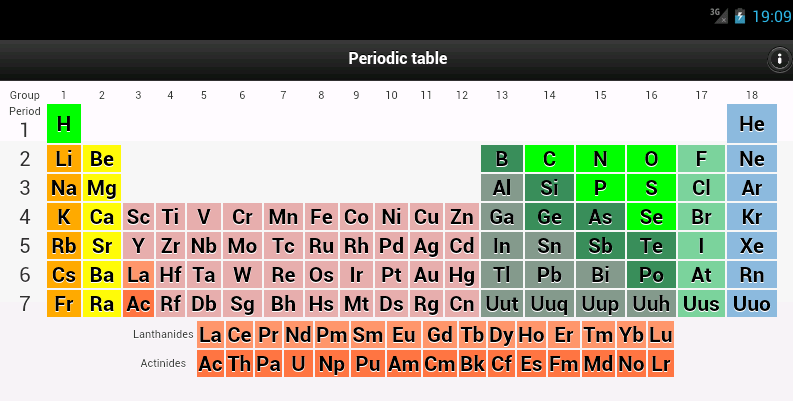793x401 pixels.
Task: Open the info button in title bar
Action: click(779, 59)
